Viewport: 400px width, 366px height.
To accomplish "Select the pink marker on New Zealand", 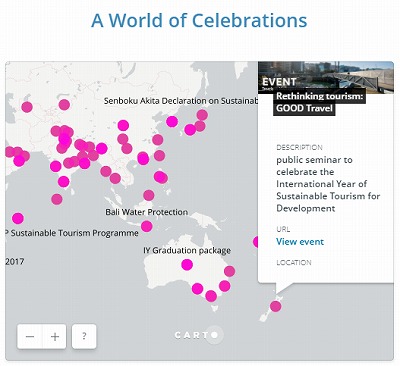I will 275,306.
